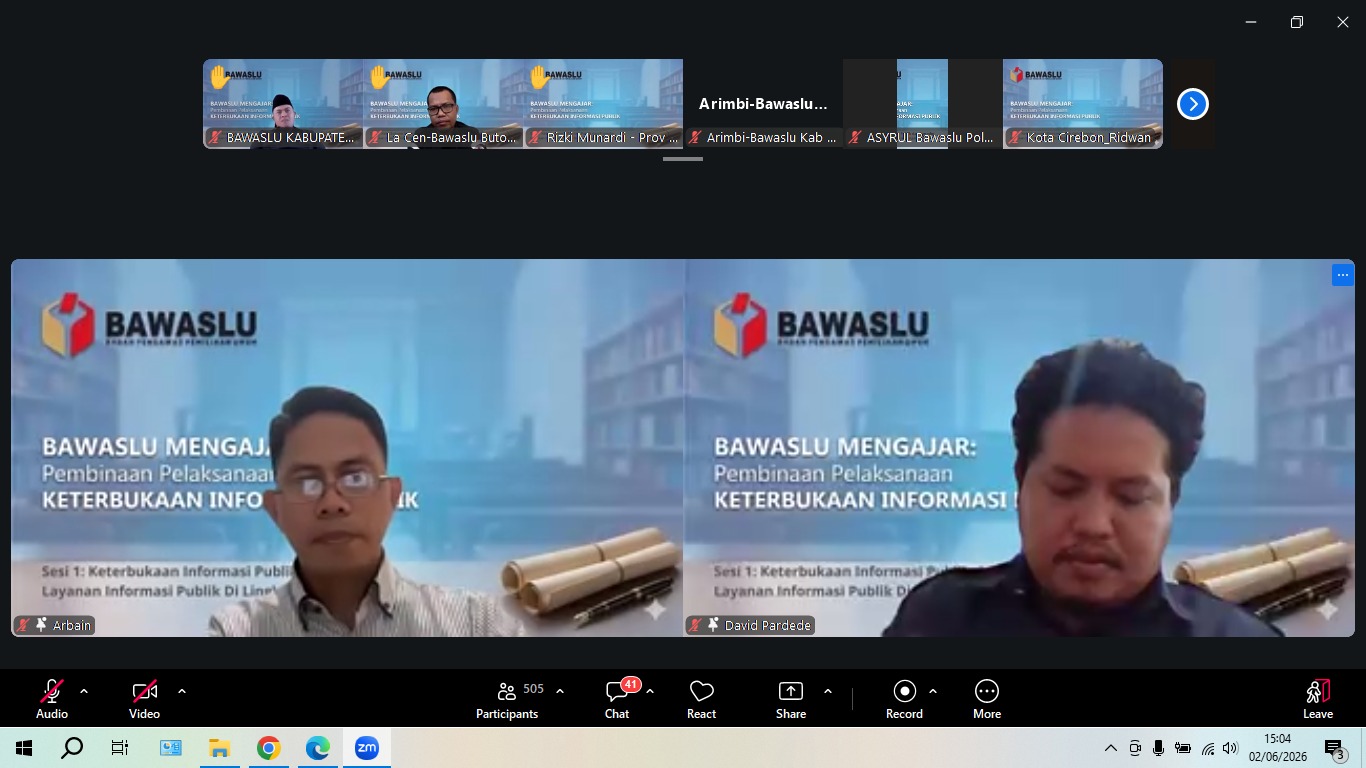Open network settings in system tray
This screenshot has width=1366, height=768.
(1207, 748)
